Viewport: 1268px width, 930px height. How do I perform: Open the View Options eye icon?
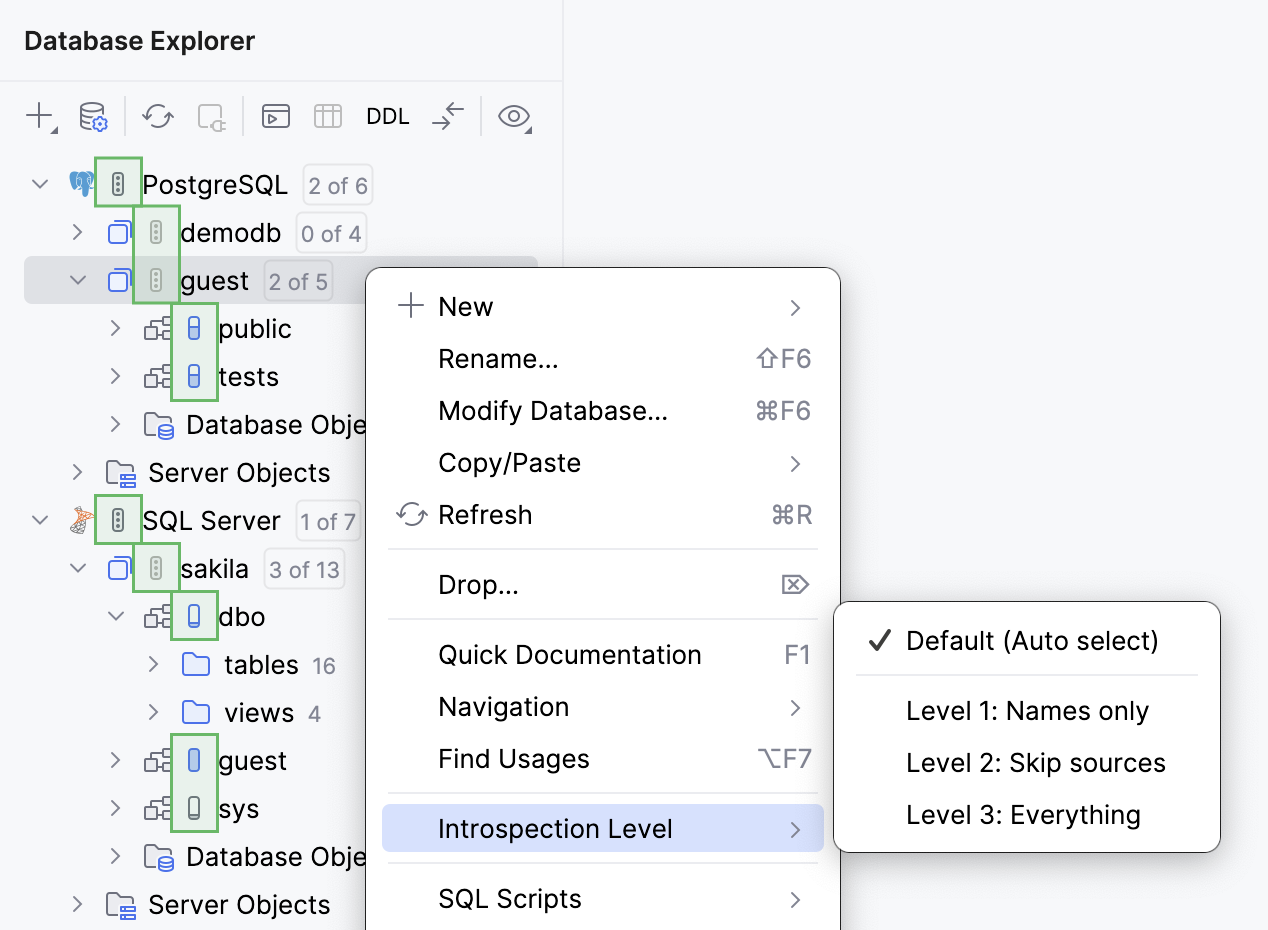tap(514, 116)
